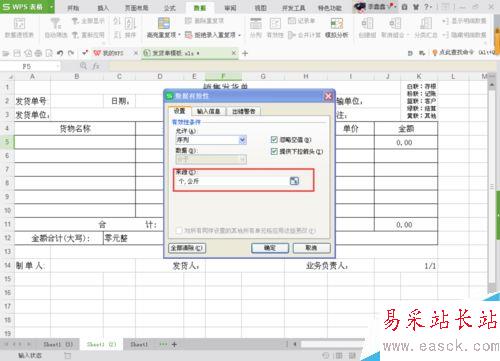Screen dimensions: 500x361
Task: Click the fx insert function icon
Action: [96, 66]
